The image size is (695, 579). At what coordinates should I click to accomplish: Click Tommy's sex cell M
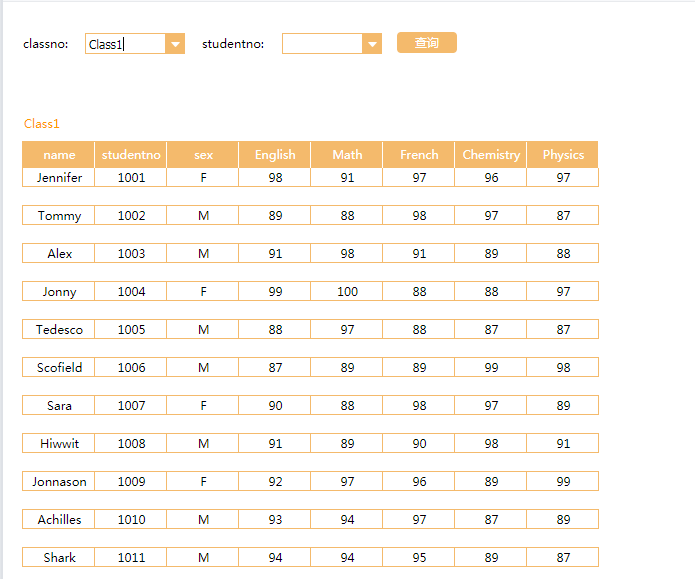pyautogui.click(x=203, y=215)
